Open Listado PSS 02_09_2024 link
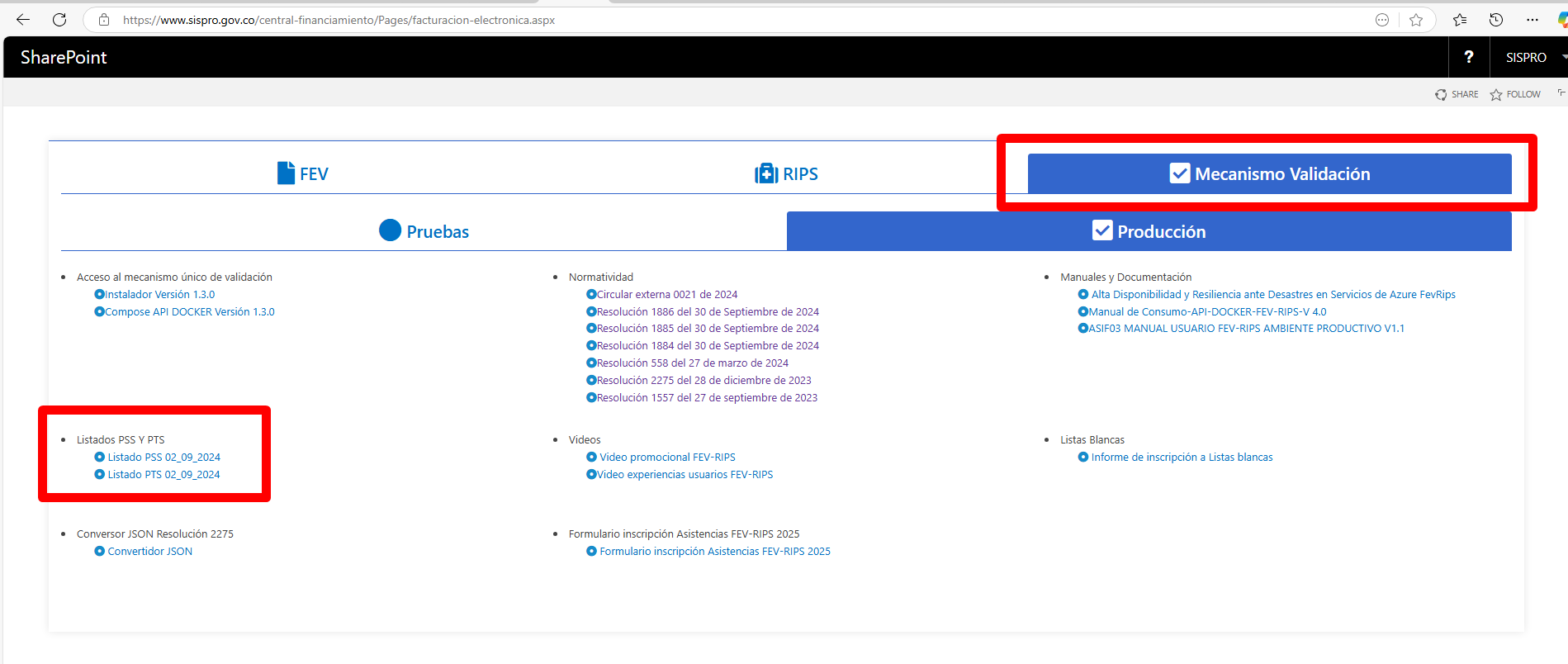Image resolution: width=1568 pixels, height=664 pixels. (x=163, y=458)
